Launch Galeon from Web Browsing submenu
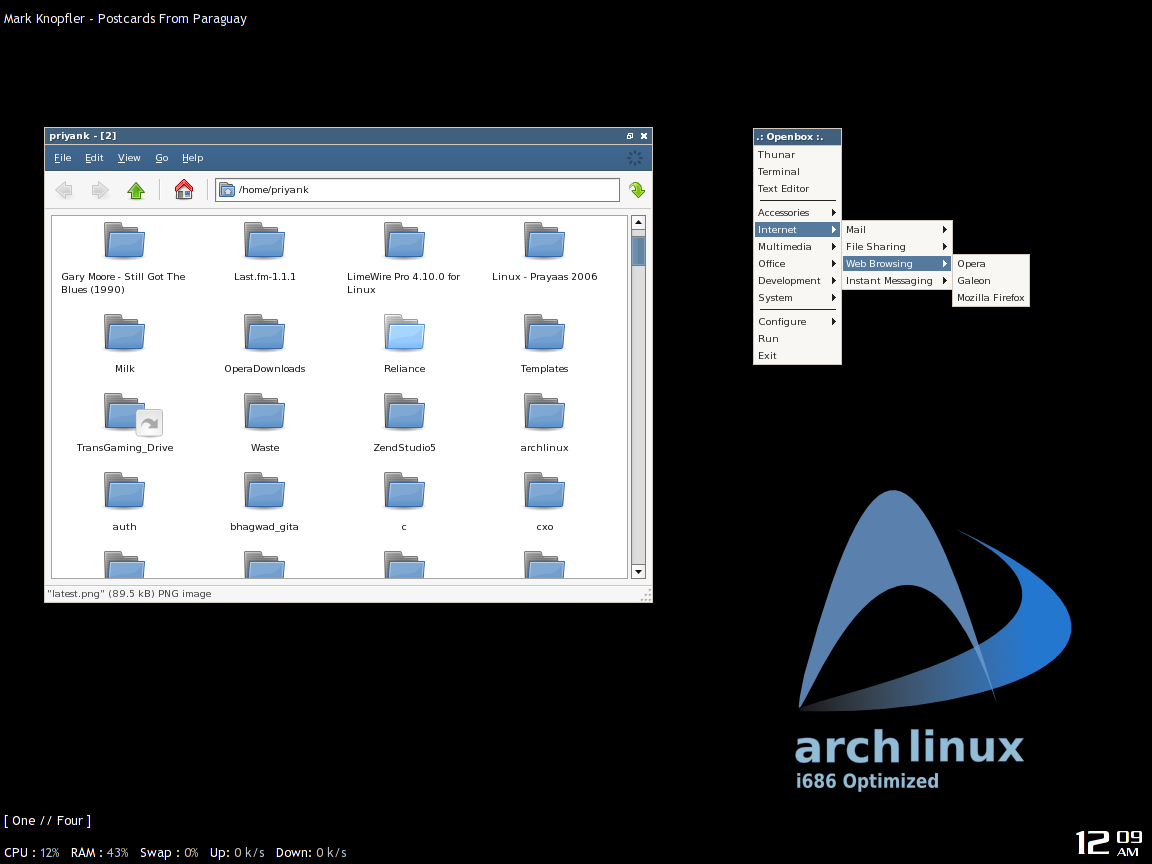 (990, 280)
